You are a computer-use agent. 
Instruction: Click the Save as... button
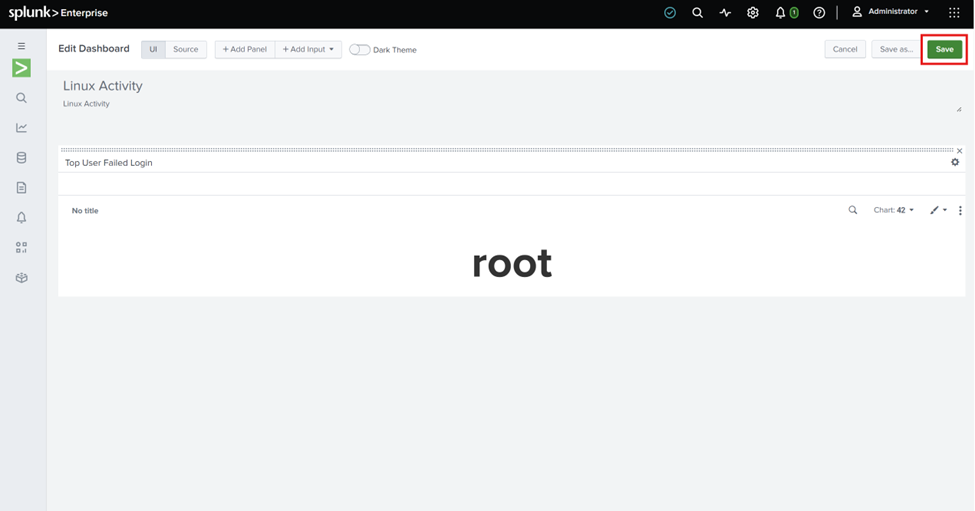(896, 49)
